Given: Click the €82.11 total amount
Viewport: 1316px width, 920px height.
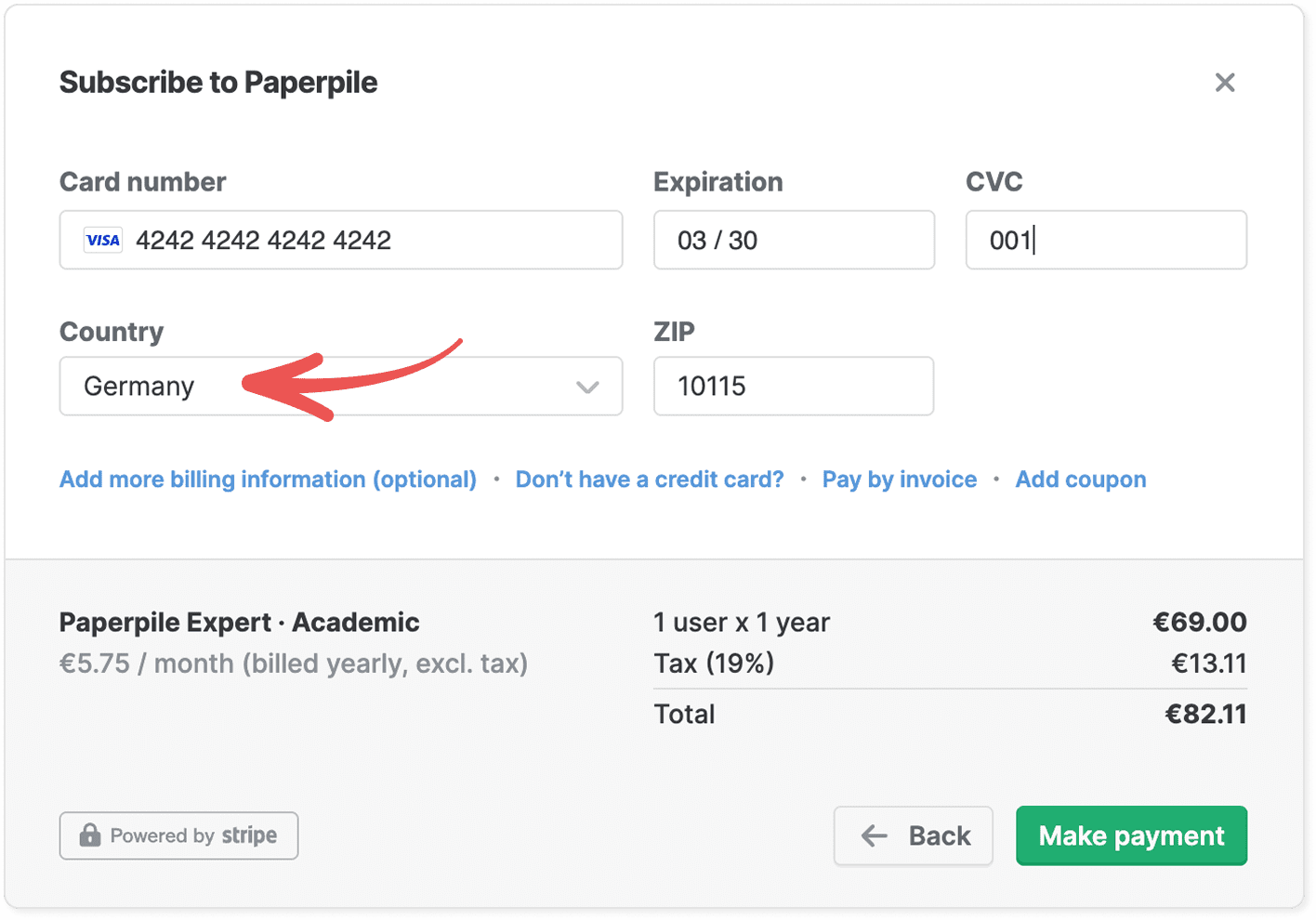Looking at the screenshot, I should click(x=1205, y=714).
